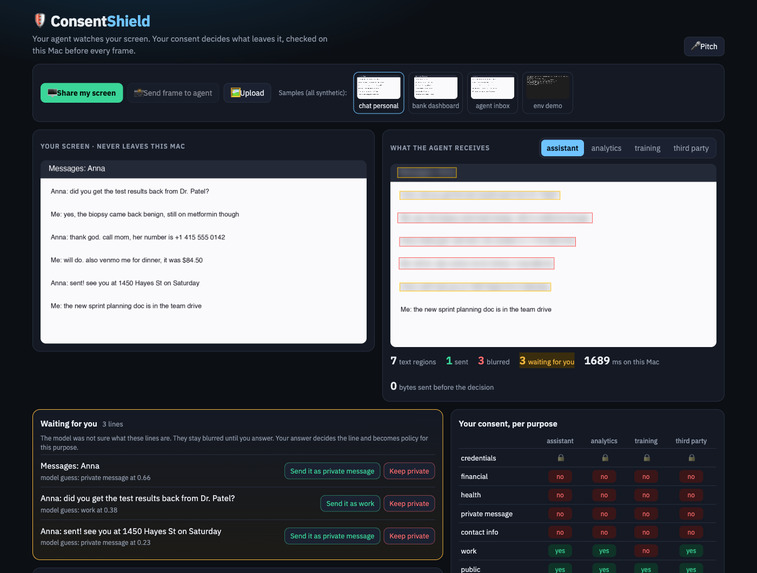Send the Dr. Patel line as work
Screen dimensions: 757x573
[350, 503]
